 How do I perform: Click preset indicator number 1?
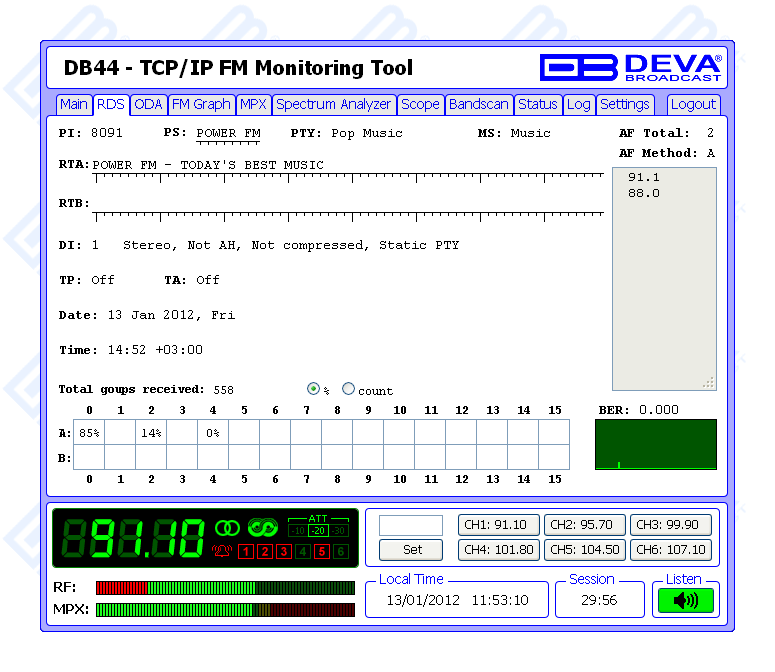(x=246, y=551)
